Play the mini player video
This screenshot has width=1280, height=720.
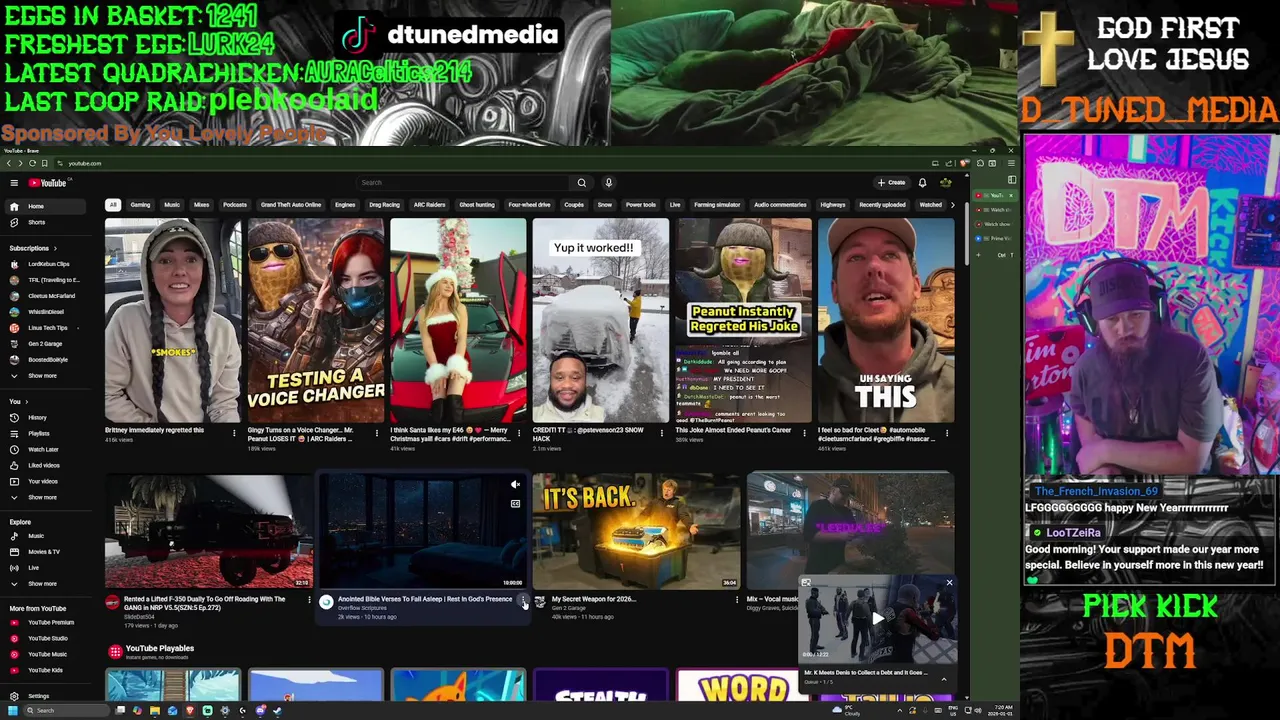point(877,618)
